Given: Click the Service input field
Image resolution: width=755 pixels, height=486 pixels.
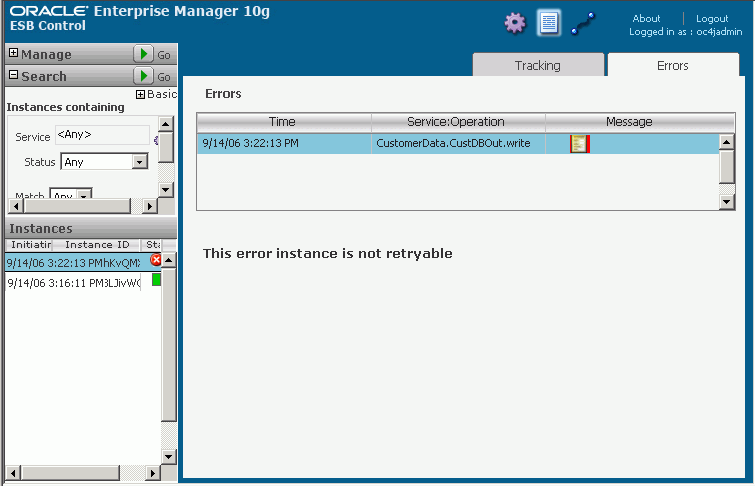Looking at the screenshot, I should (x=103, y=135).
